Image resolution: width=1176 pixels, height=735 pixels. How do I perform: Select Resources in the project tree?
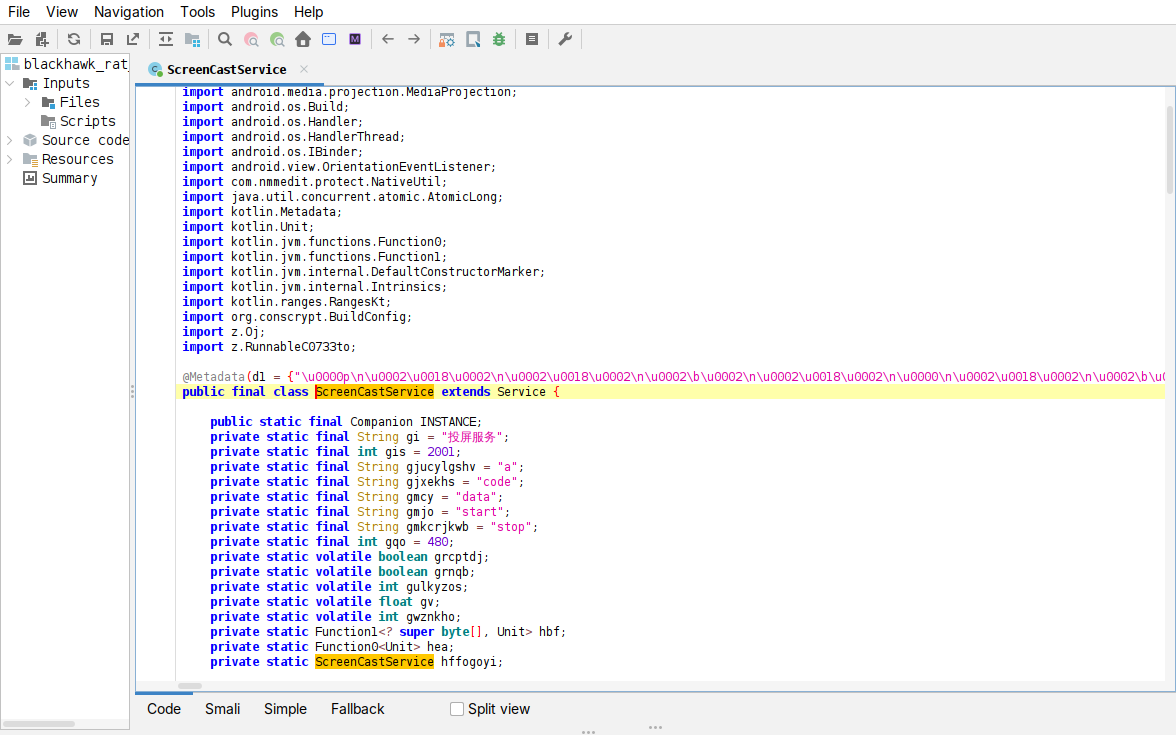pyautogui.click(x=77, y=159)
